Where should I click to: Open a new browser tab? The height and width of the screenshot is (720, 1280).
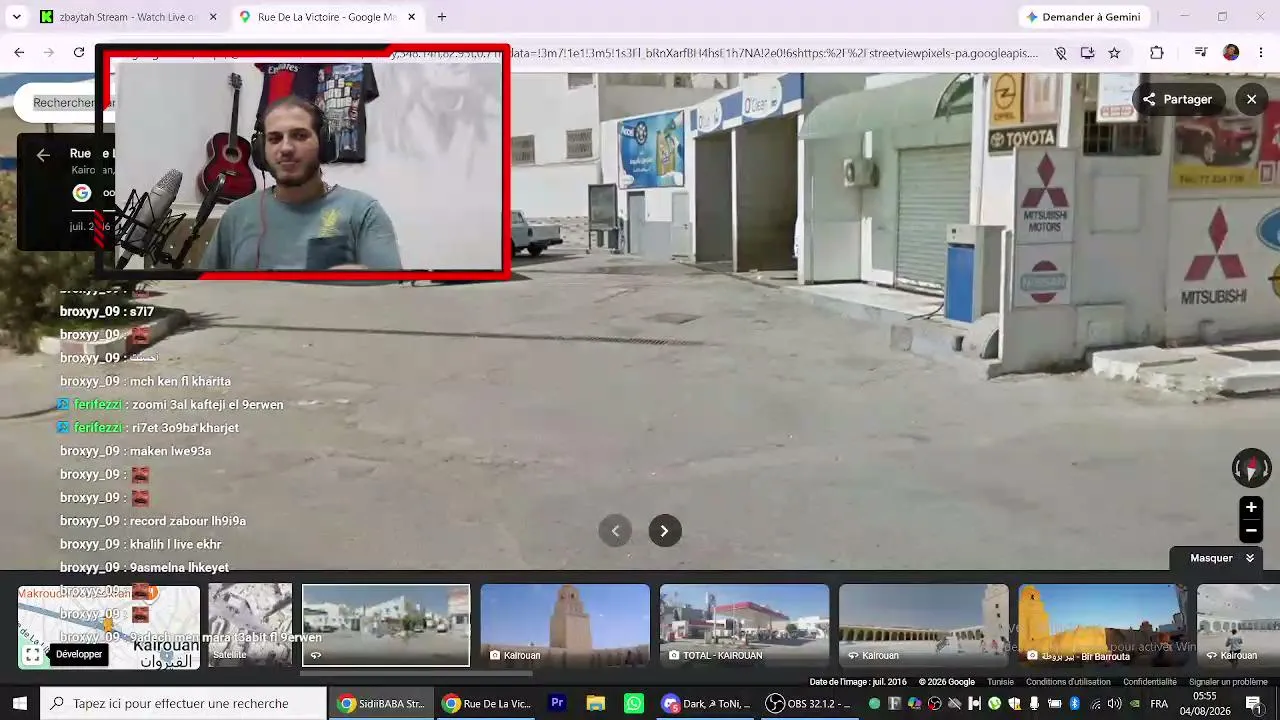(442, 17)
